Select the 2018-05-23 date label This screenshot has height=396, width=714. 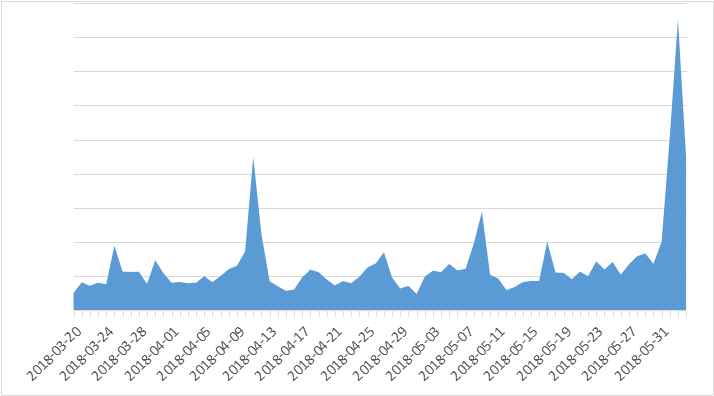click(577, 354)
